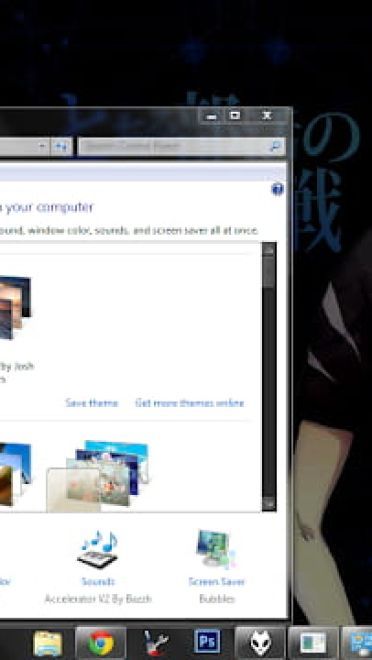Click the Screen Saver label link
Viewport: 372px width, 660px height.
(217, 582)
